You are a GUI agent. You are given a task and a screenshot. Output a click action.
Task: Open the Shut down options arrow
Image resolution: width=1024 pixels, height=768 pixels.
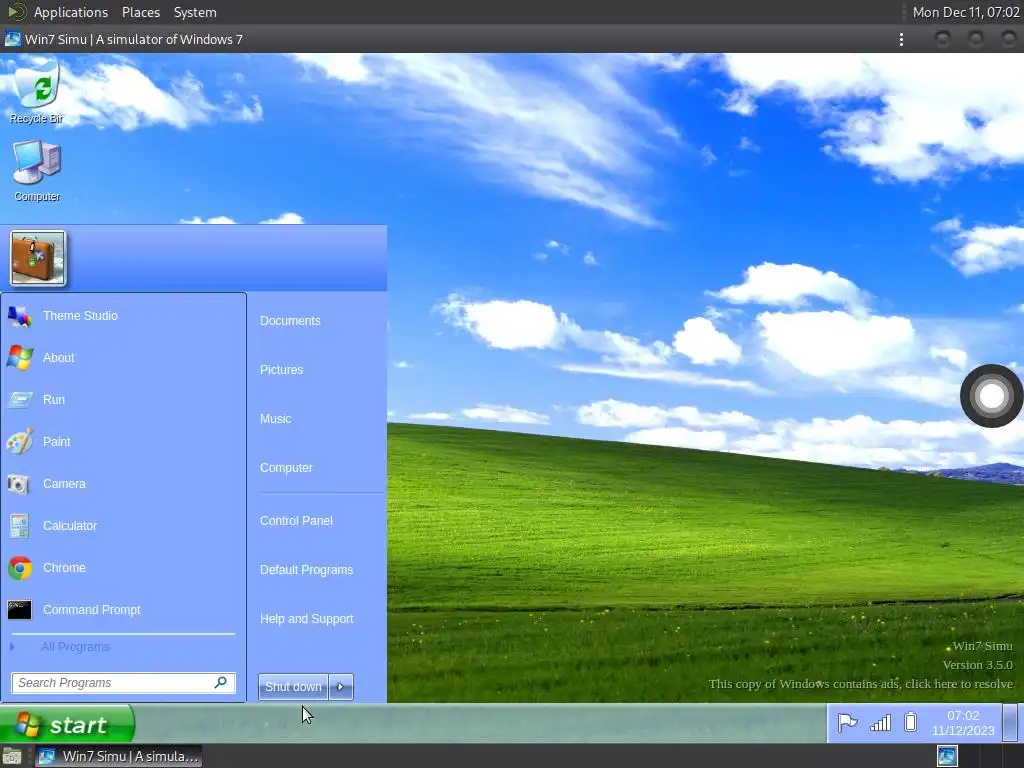[341, 687]
